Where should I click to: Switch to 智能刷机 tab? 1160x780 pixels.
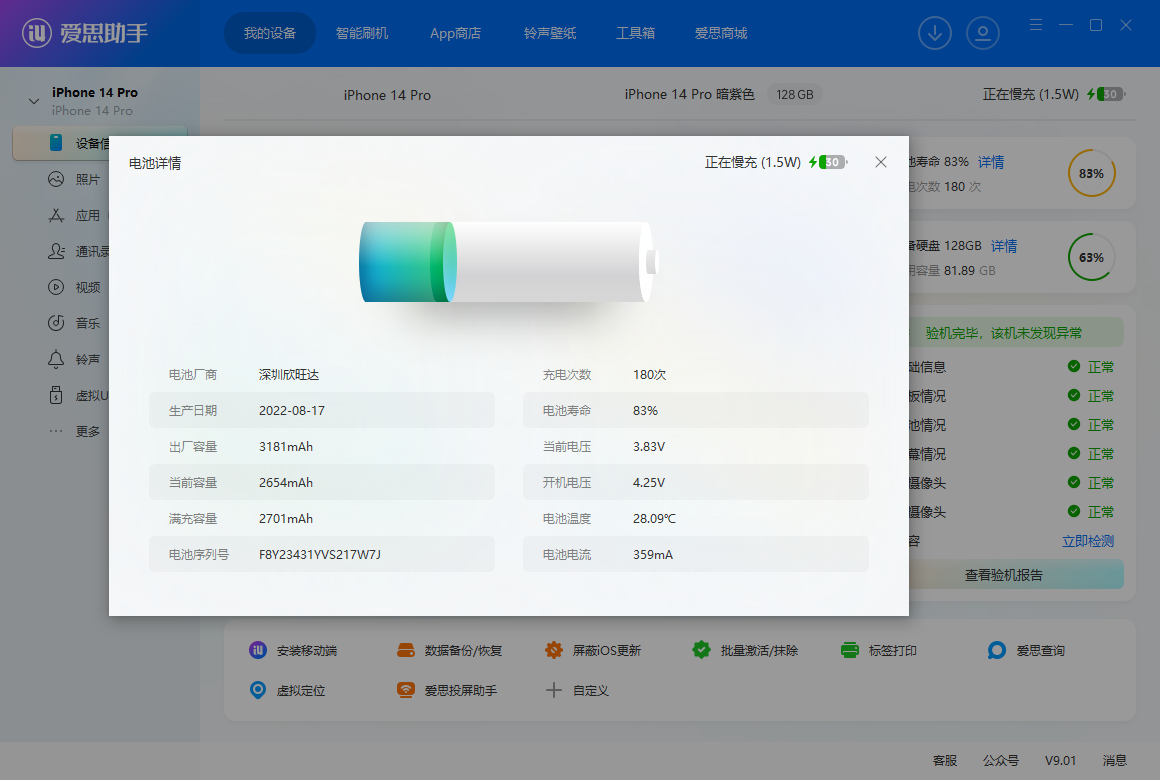pos(362,33)
